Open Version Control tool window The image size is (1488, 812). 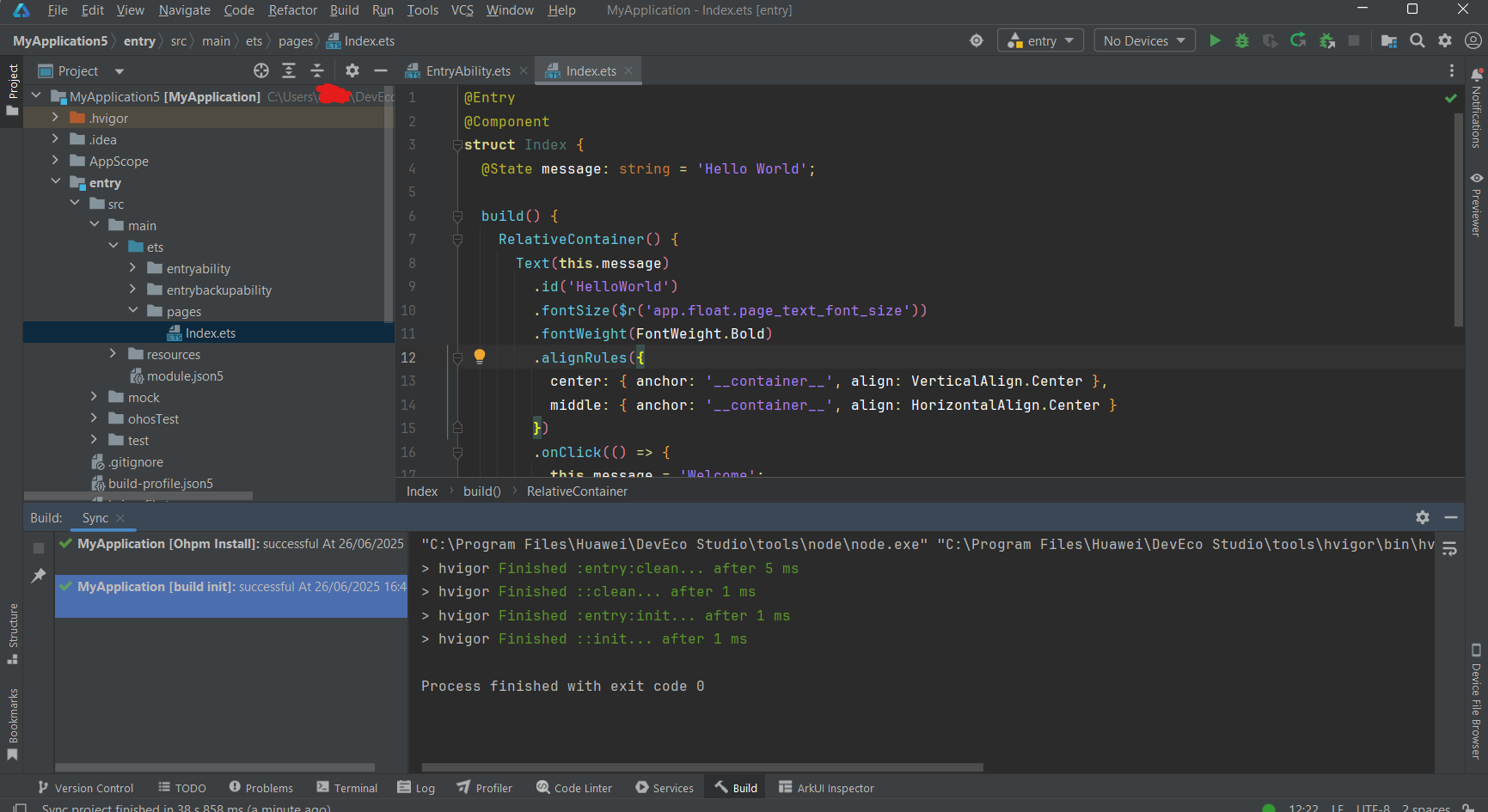(x=85, y=787)
